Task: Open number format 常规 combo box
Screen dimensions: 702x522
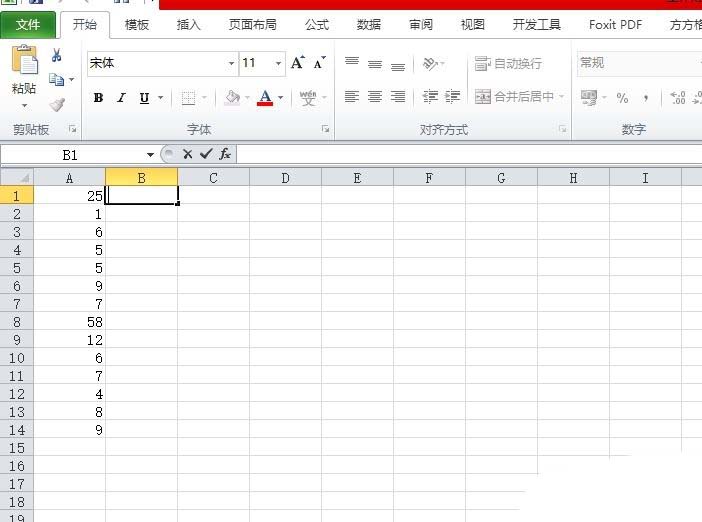Action: (639, 63)
